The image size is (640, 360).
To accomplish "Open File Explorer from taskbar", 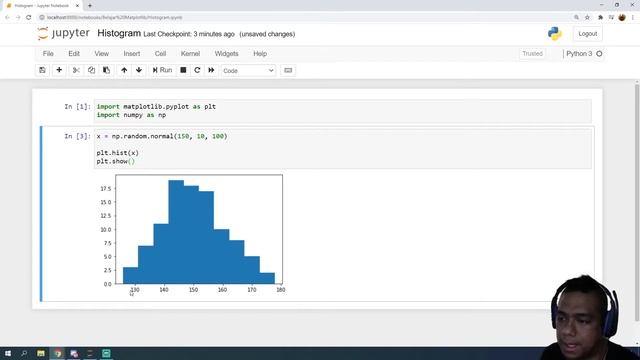I will coord(41,353).
